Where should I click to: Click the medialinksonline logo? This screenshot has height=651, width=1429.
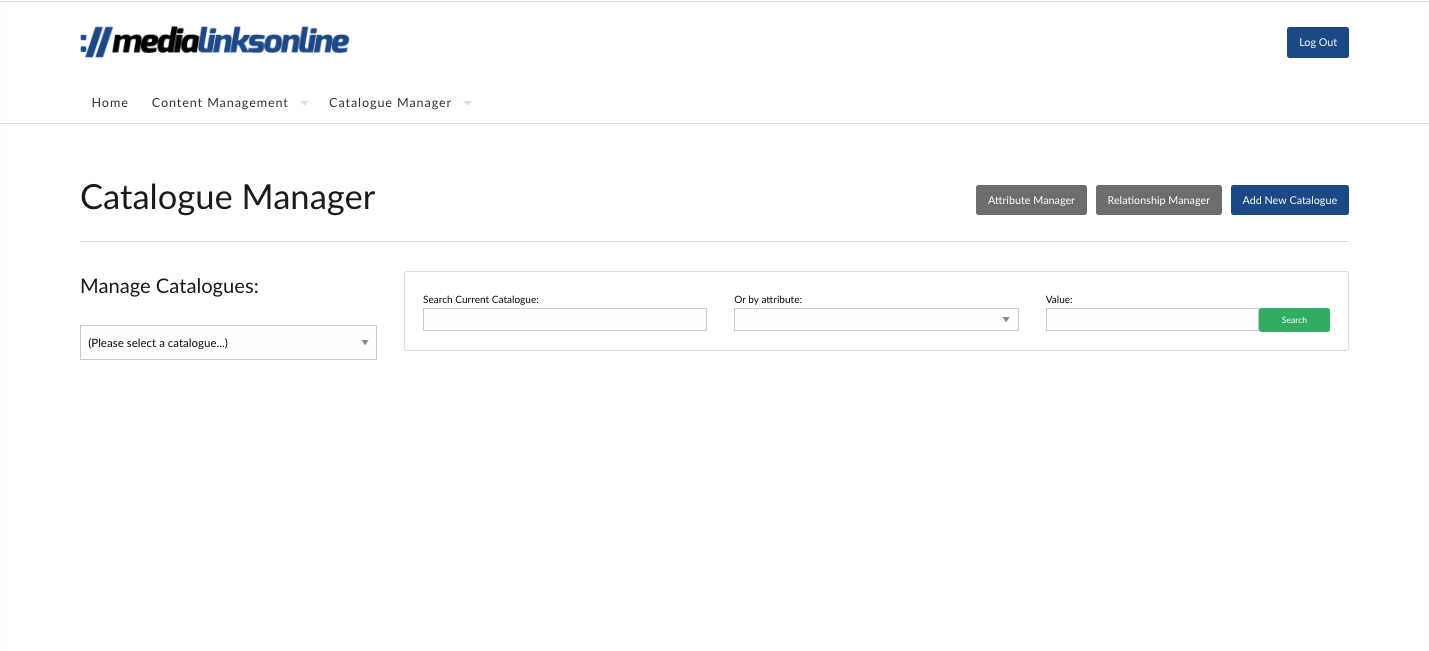214,40
